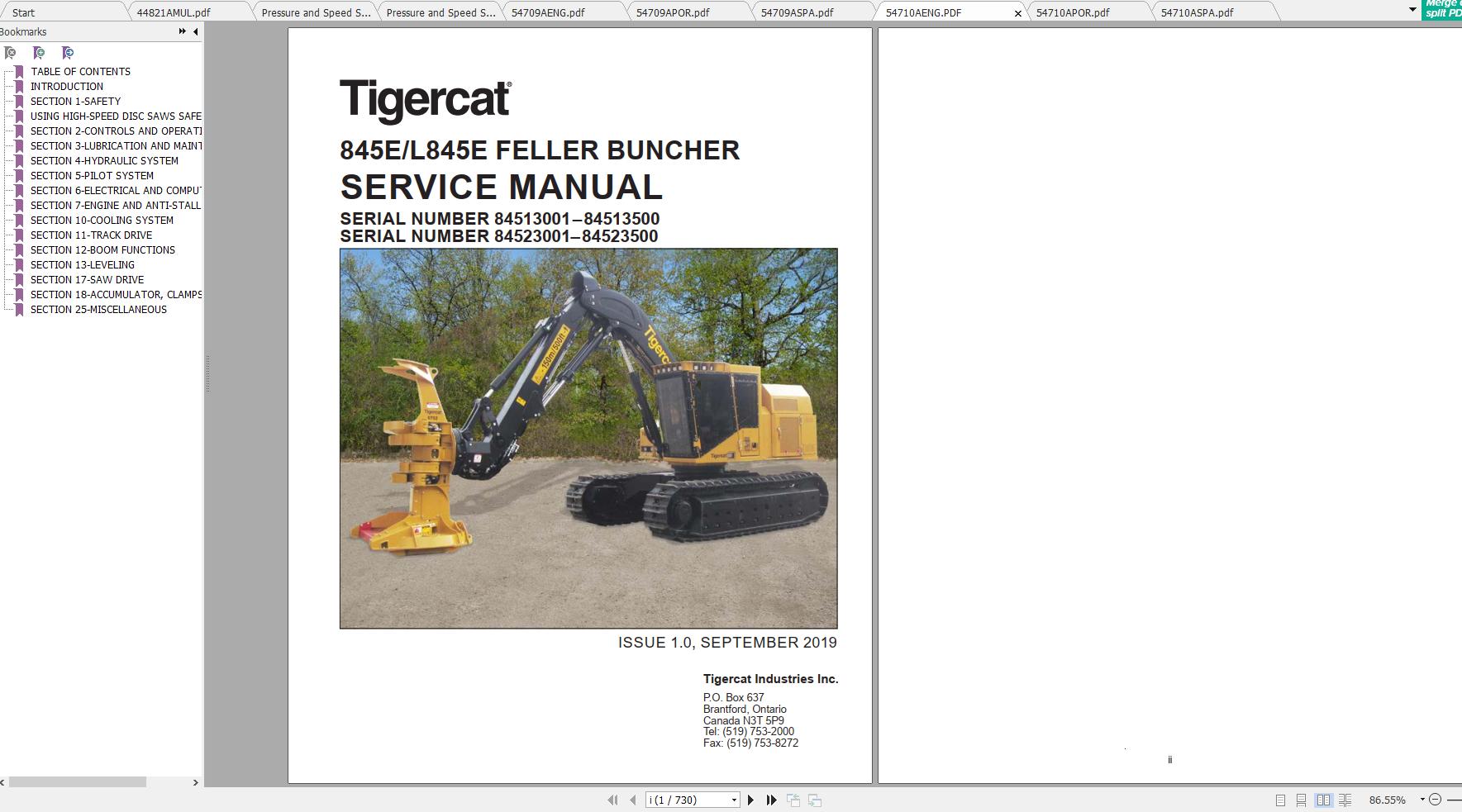
Task: Click the Tigercat logo on cover page
Action: pos(426,101)
